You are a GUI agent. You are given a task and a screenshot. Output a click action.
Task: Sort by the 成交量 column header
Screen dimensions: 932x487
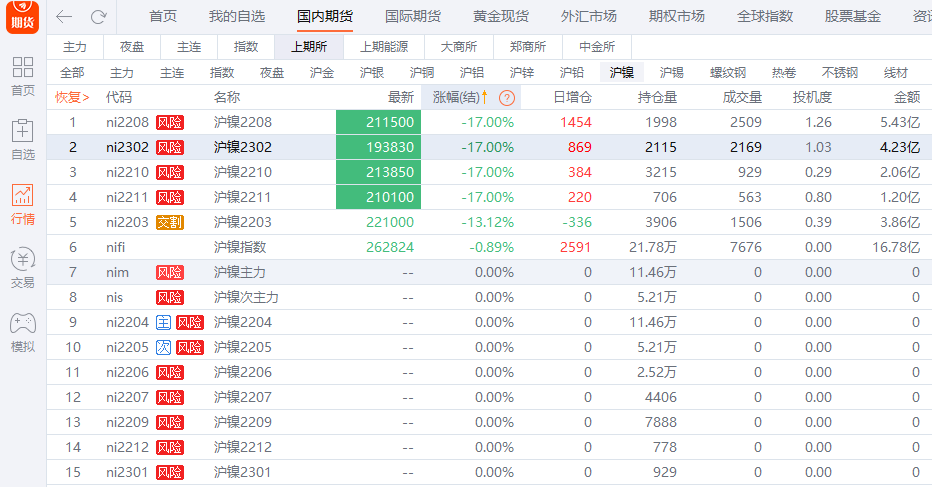click(x=742, y=97)
